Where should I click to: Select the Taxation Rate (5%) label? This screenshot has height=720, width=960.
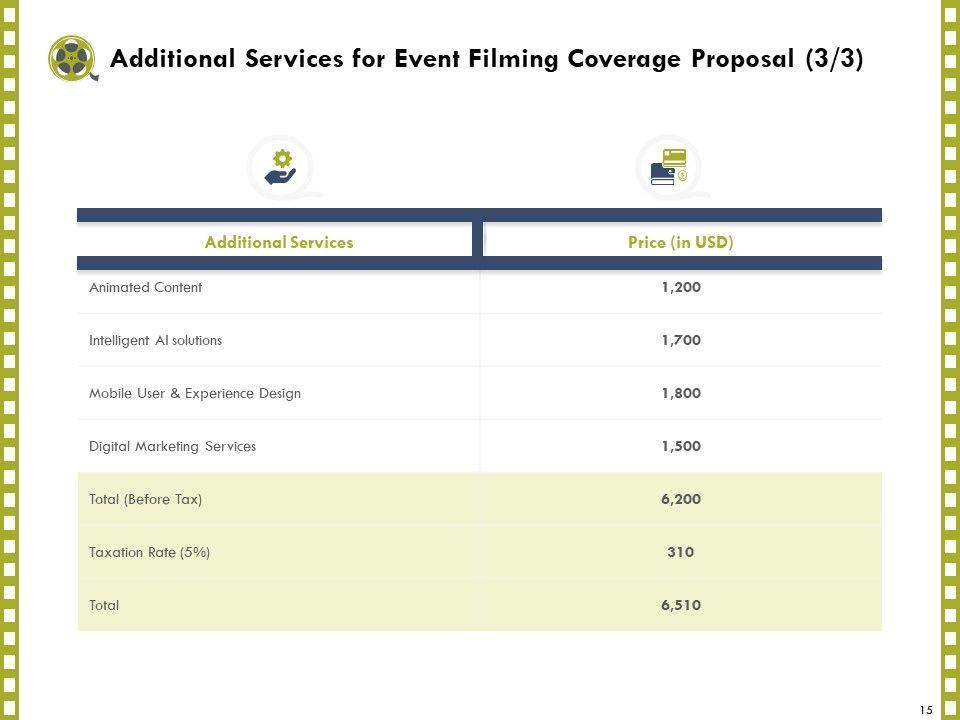[149, 552]
